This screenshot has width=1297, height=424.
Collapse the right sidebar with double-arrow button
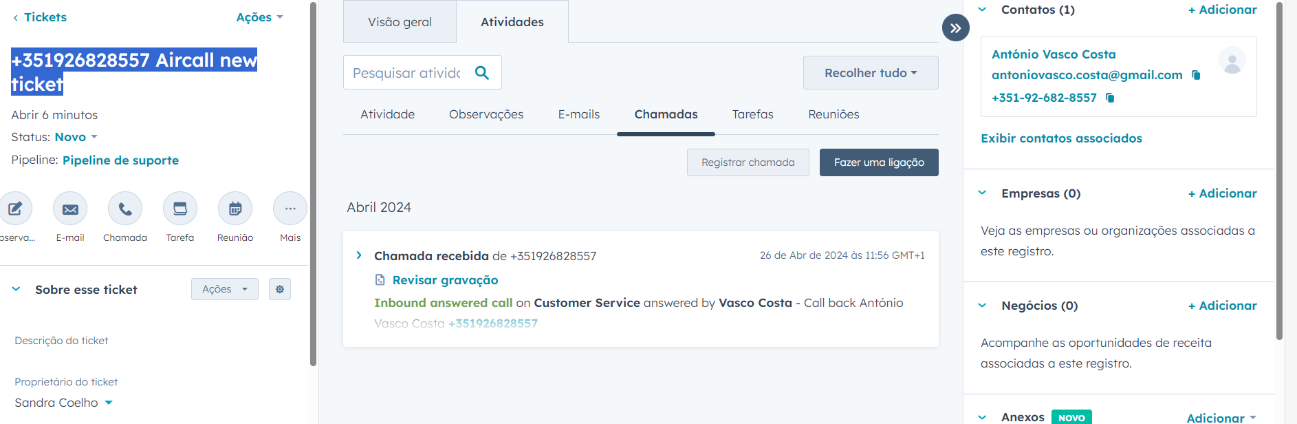point(955,28)
